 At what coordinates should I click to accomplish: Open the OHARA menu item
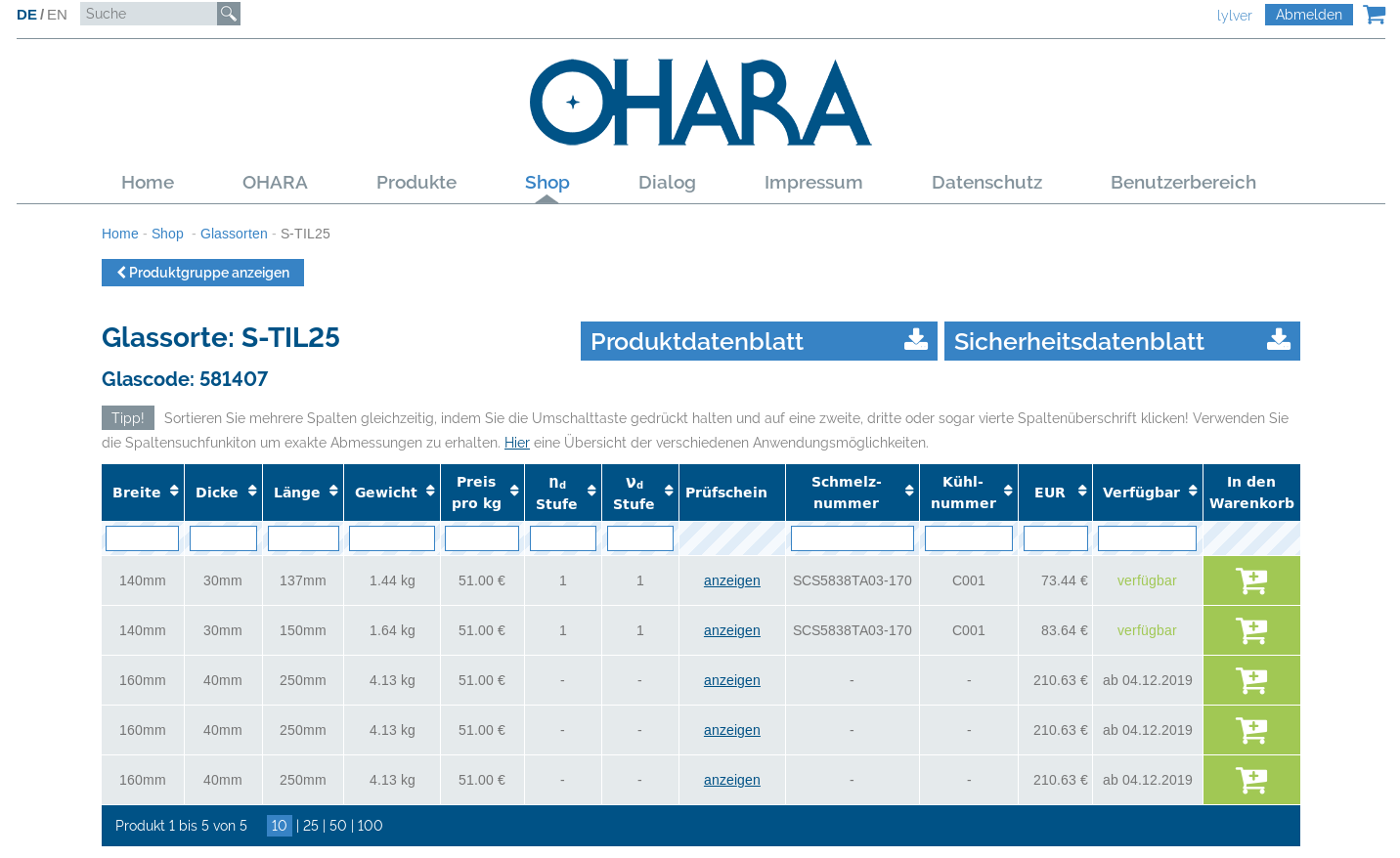pyautogui.click(x=275, y=183)
